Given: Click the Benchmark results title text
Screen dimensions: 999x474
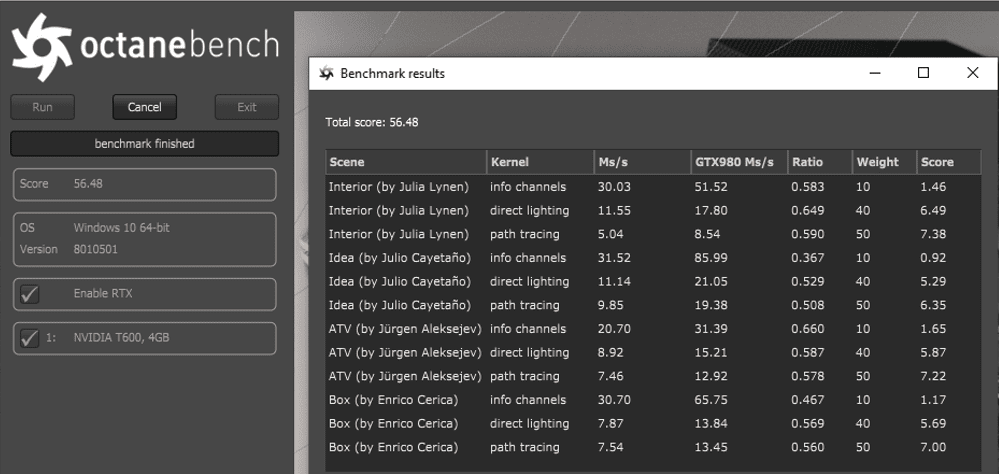Looking at the screenshot, I should coord(392,73).
